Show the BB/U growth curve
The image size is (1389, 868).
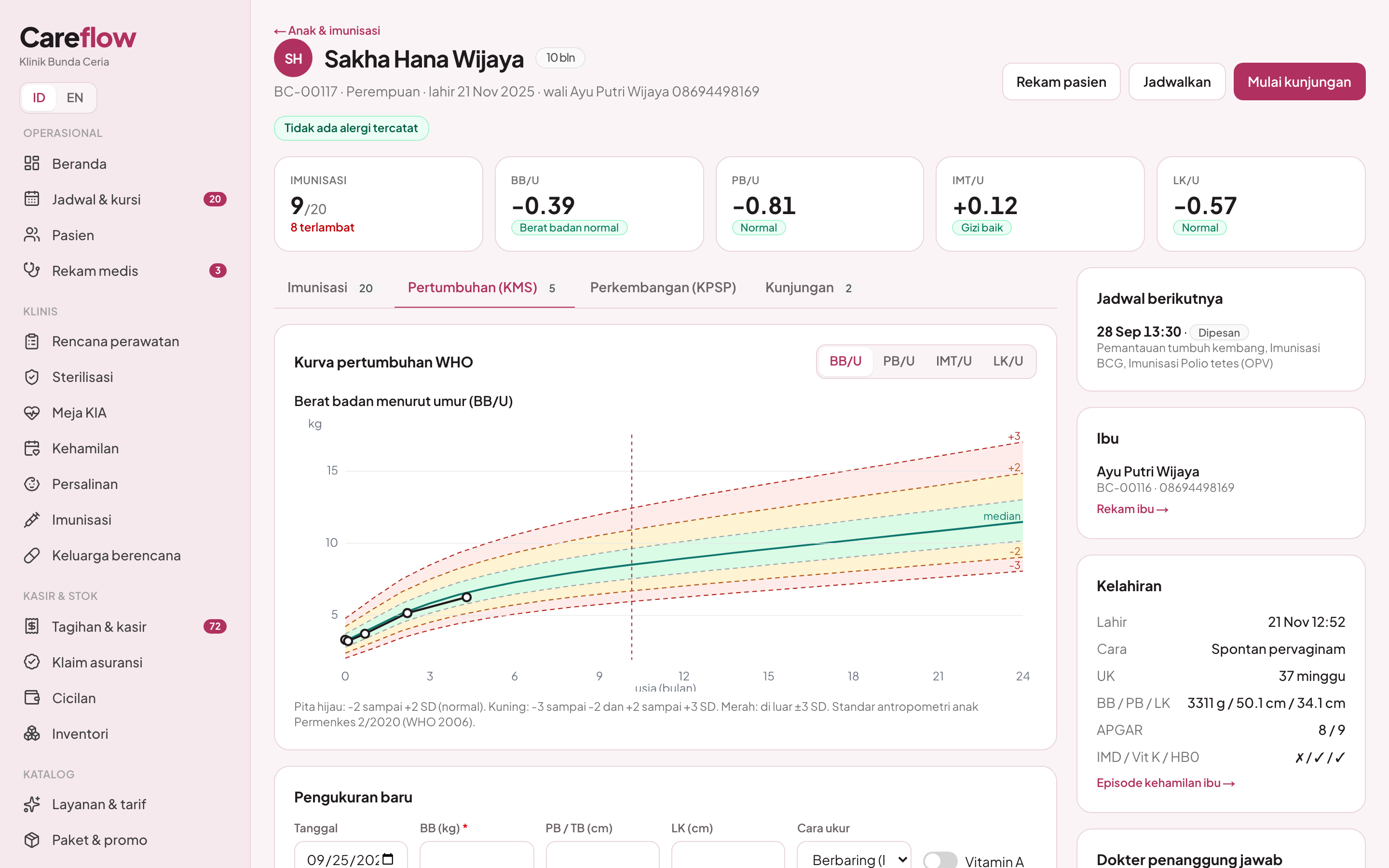[x=845, y=361]
